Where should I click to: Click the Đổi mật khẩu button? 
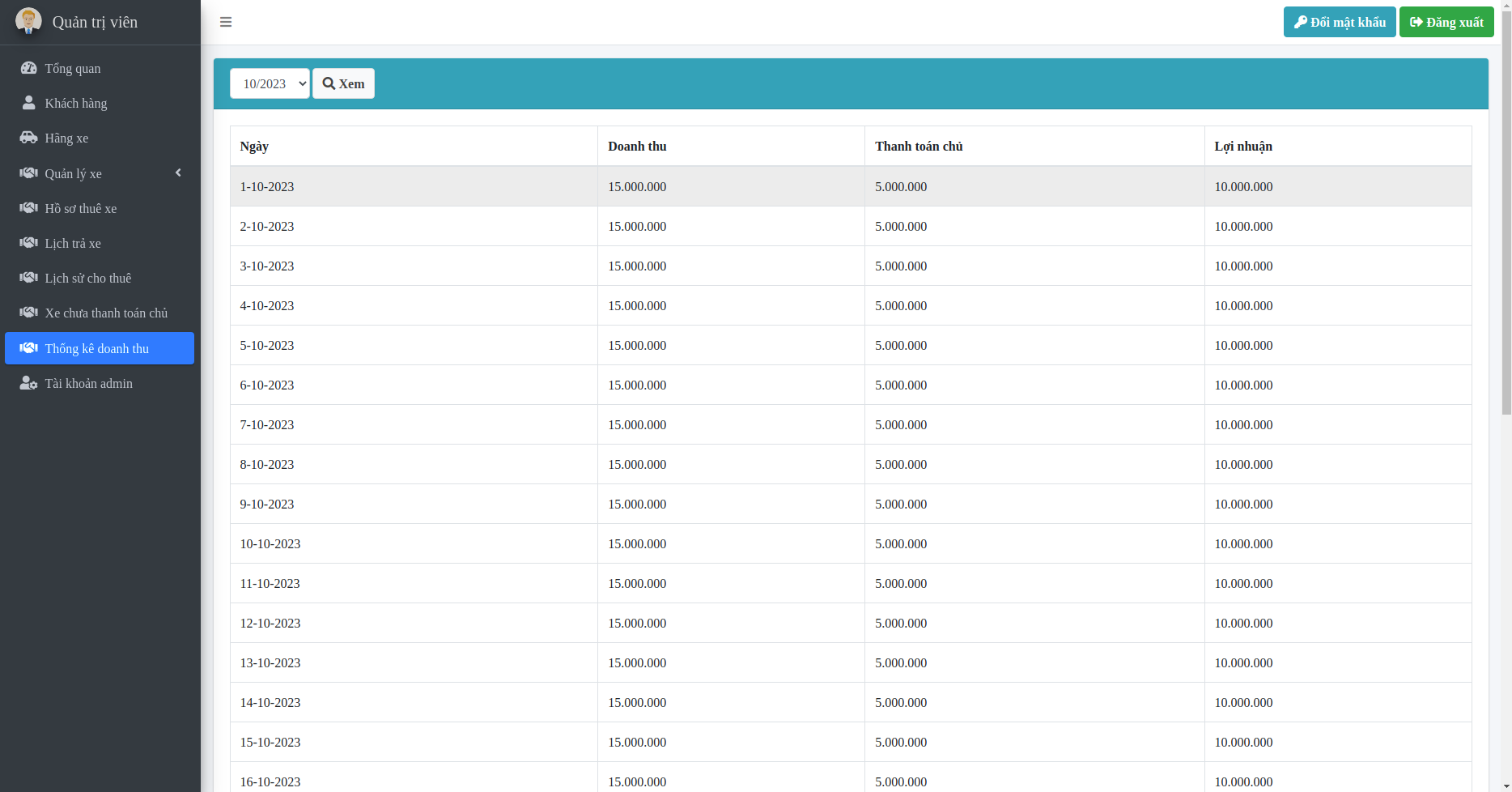tap(1339, 22)
